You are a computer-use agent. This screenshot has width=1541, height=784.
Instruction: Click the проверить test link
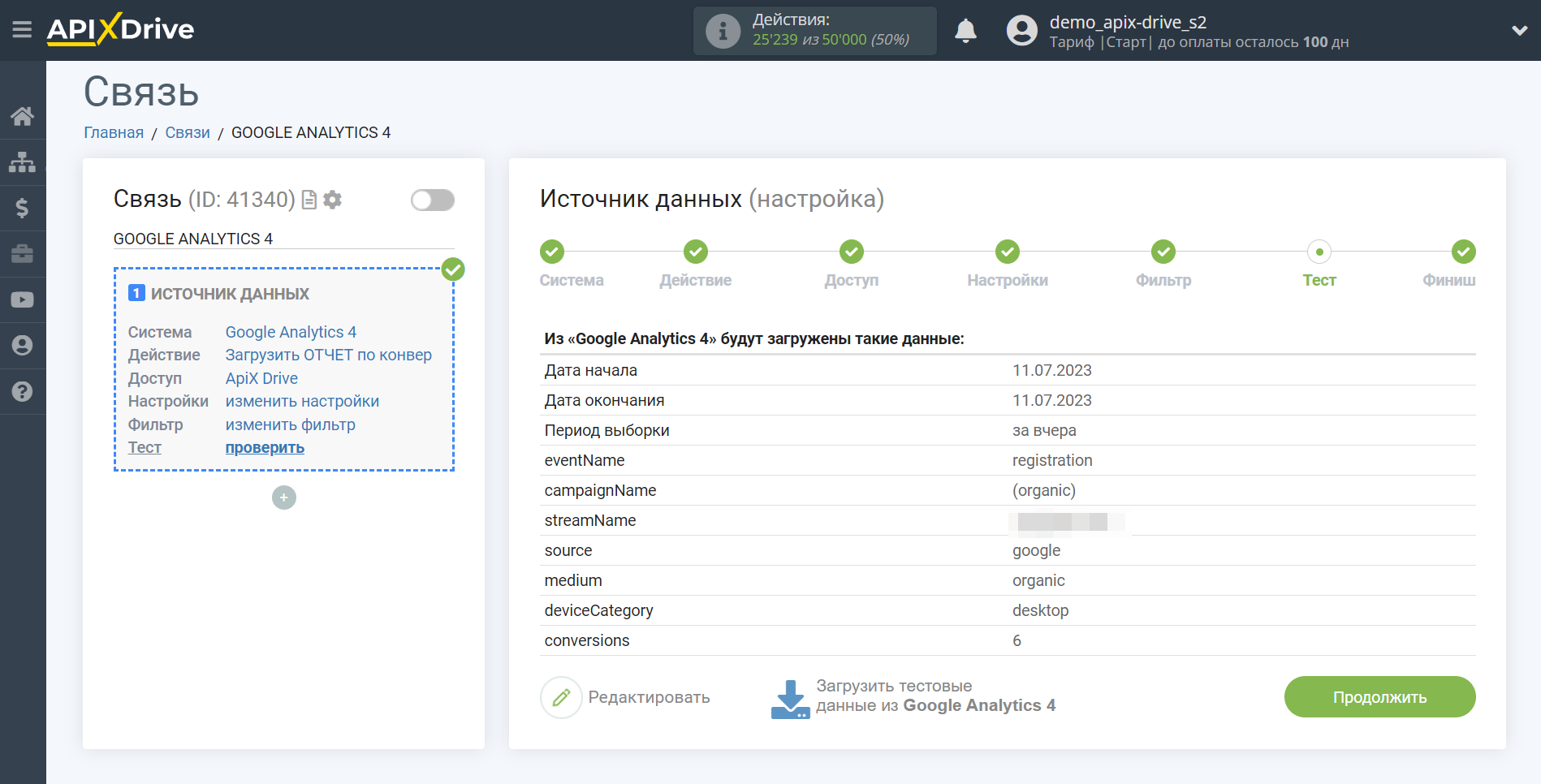point(265,447)
